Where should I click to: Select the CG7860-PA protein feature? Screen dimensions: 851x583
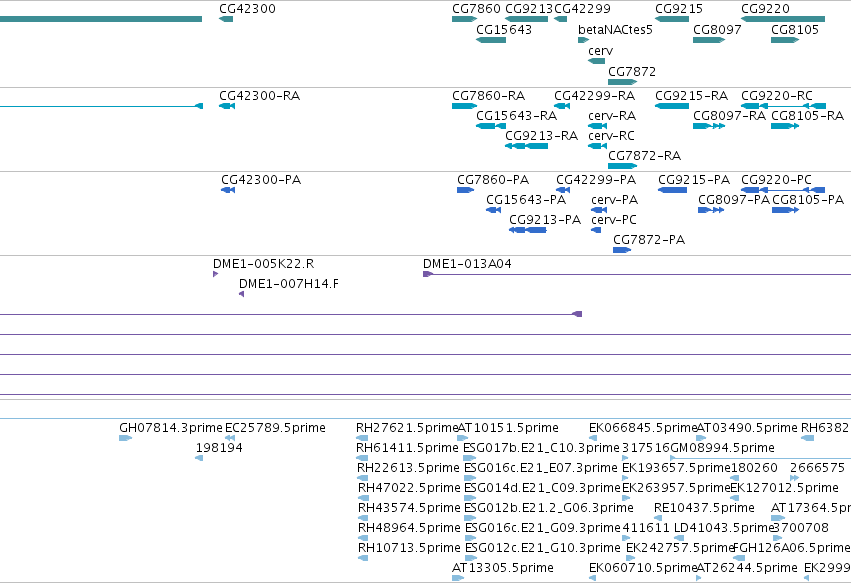[465, 190]
